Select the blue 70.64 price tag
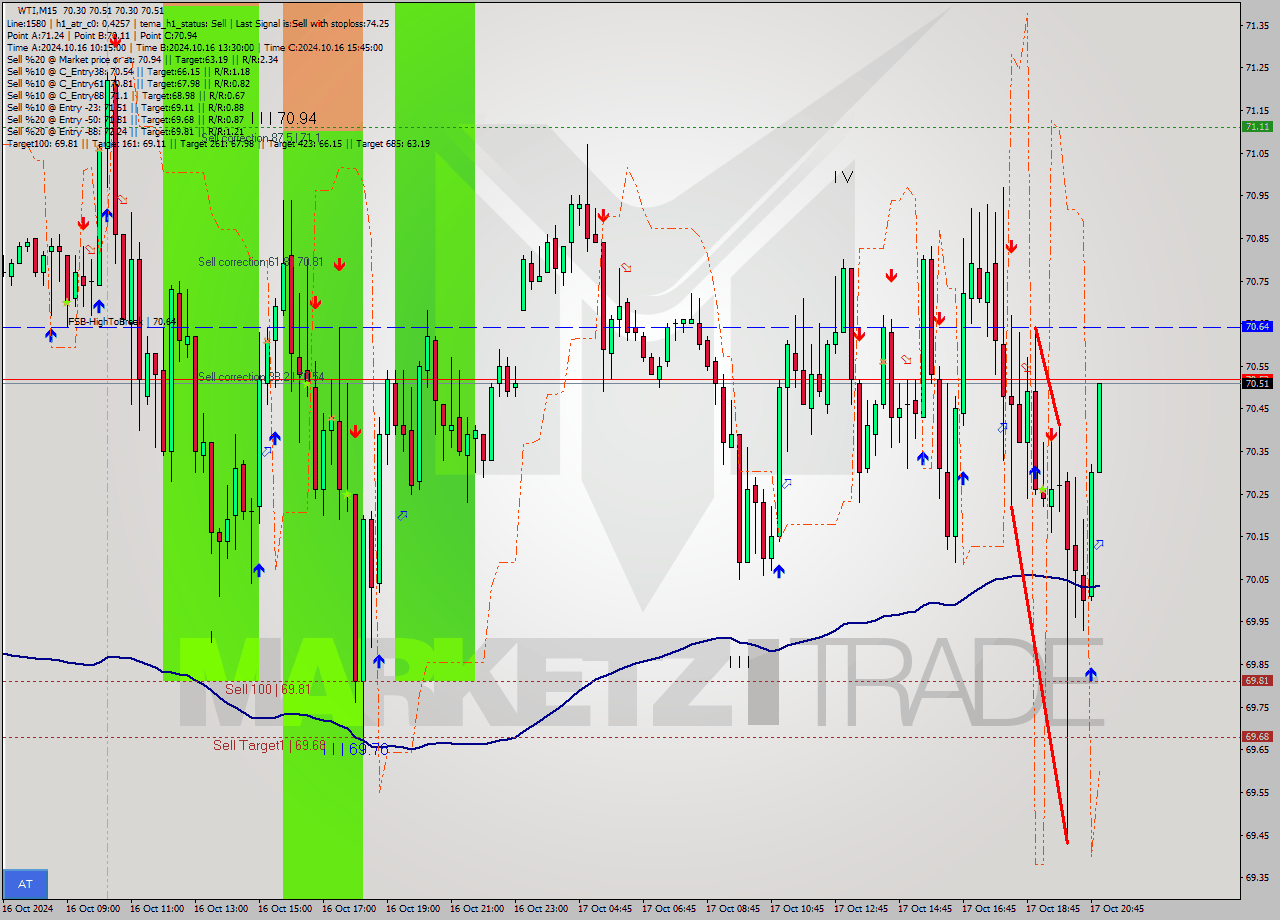Image resolution: width=1280 pixels, height=920 pixels. pos(1257,326)
